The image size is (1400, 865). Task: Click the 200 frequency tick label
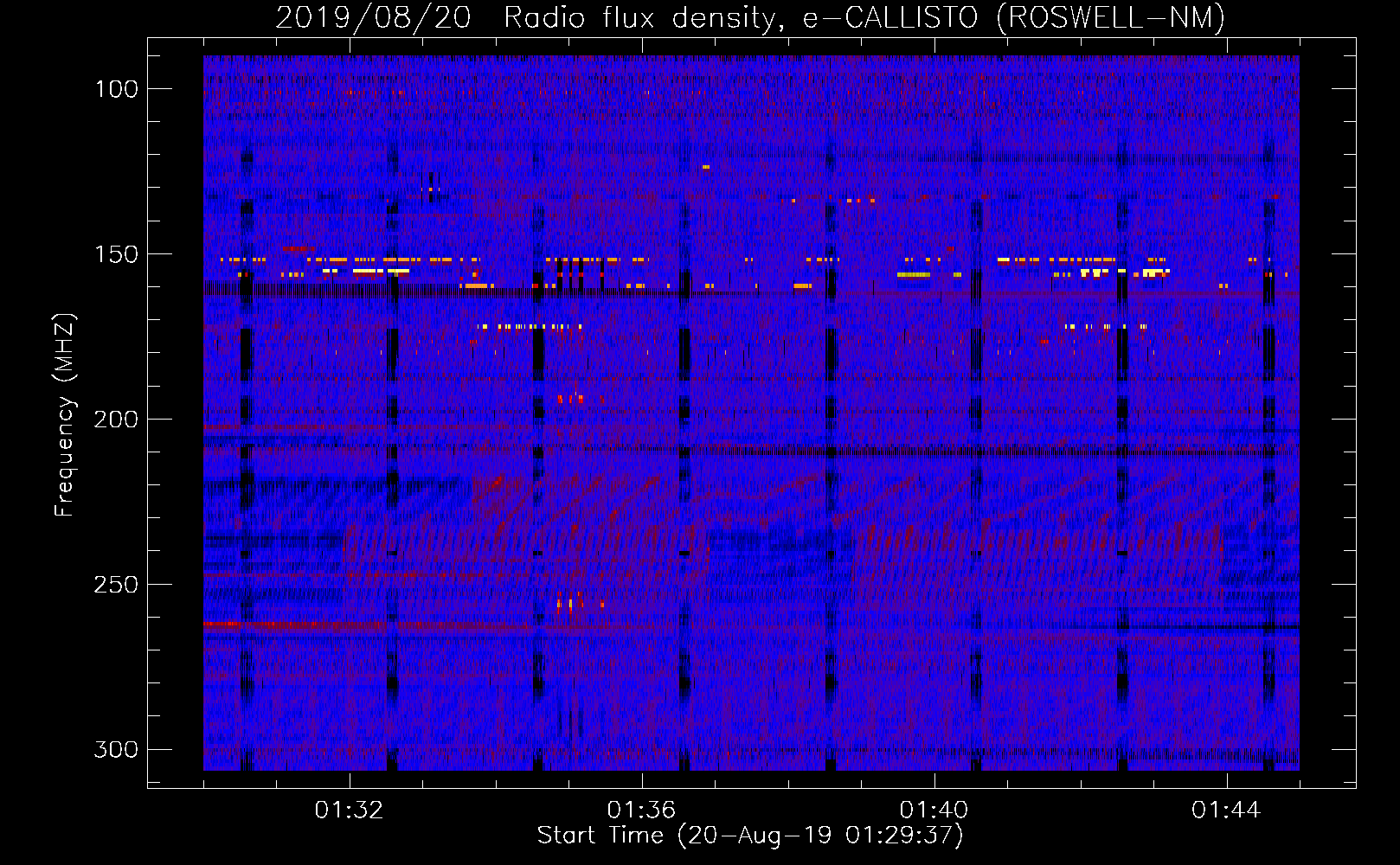point(116,420)
